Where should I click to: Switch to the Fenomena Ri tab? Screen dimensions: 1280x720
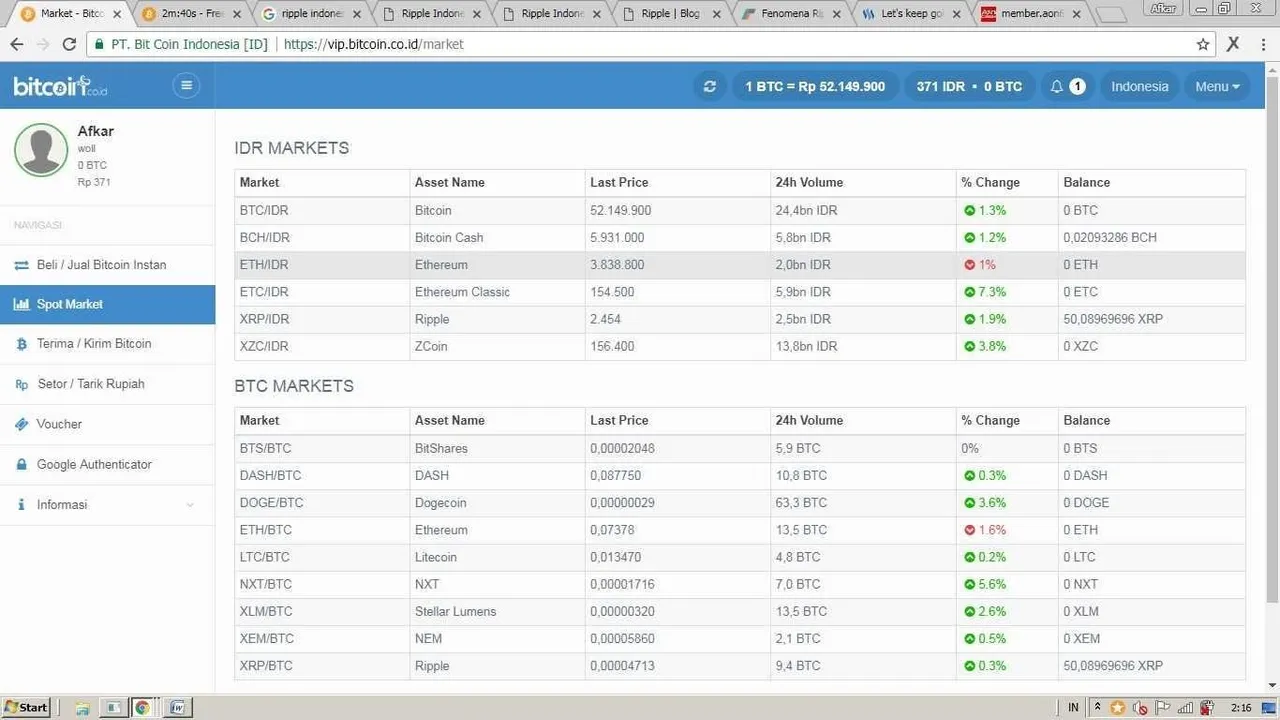[790, 14]
